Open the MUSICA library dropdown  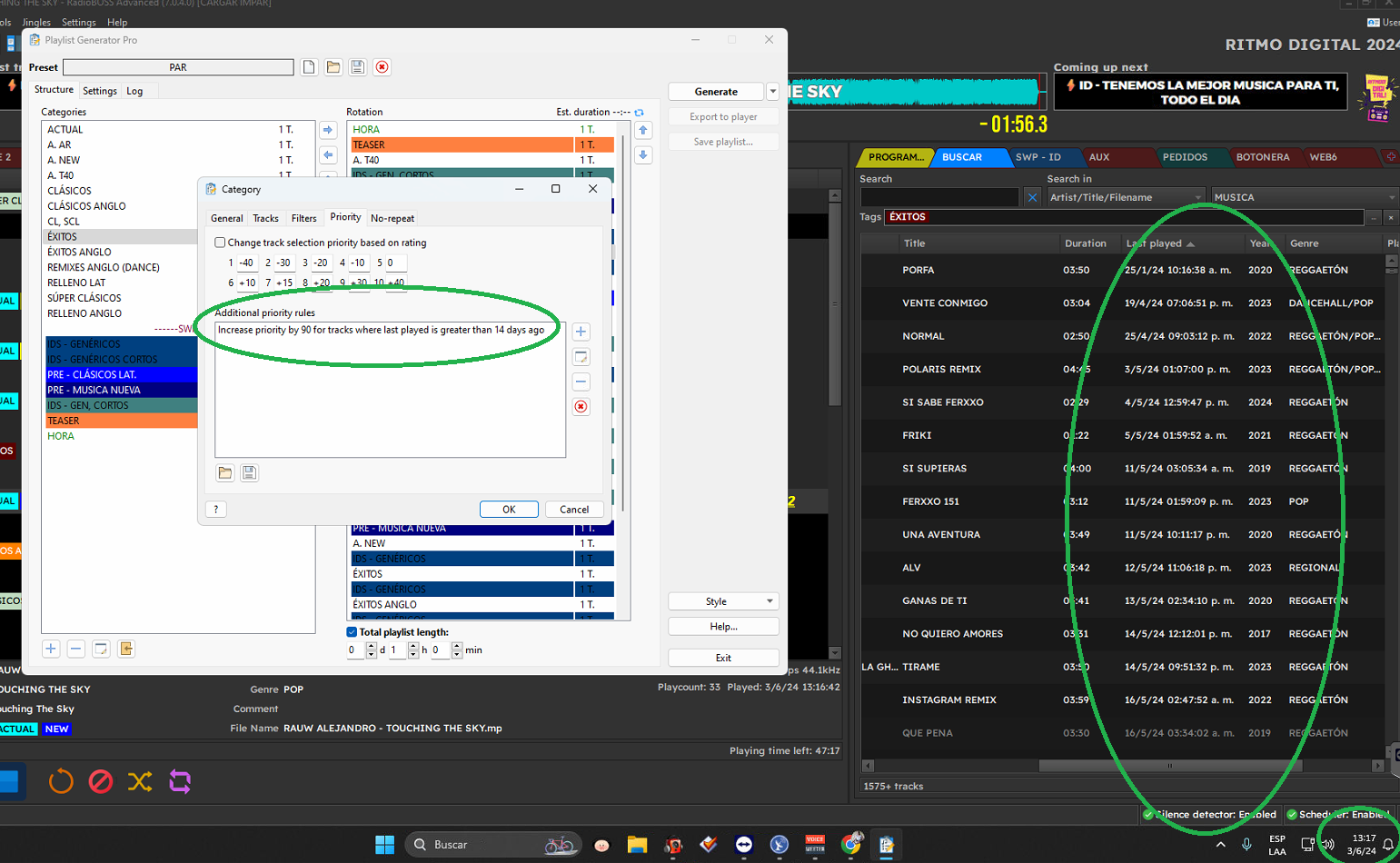pyautogui.click(x=1304, y=197)
